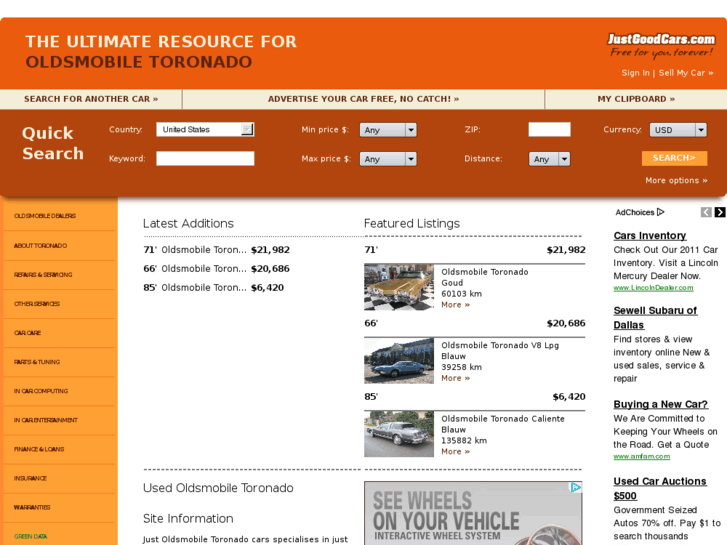
Task: Click the orange SEARCH button
Action: [675, 158]
